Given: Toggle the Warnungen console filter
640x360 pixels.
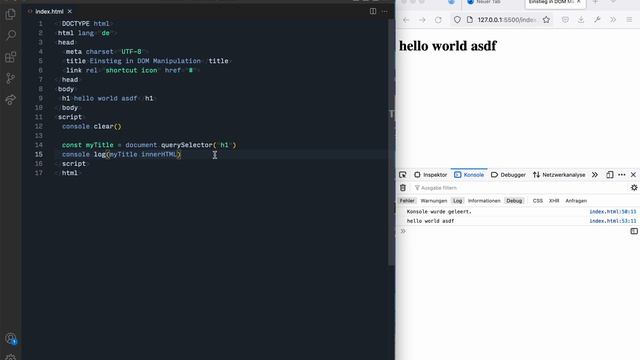Looking at the screenshot, I should coord(433,201).
